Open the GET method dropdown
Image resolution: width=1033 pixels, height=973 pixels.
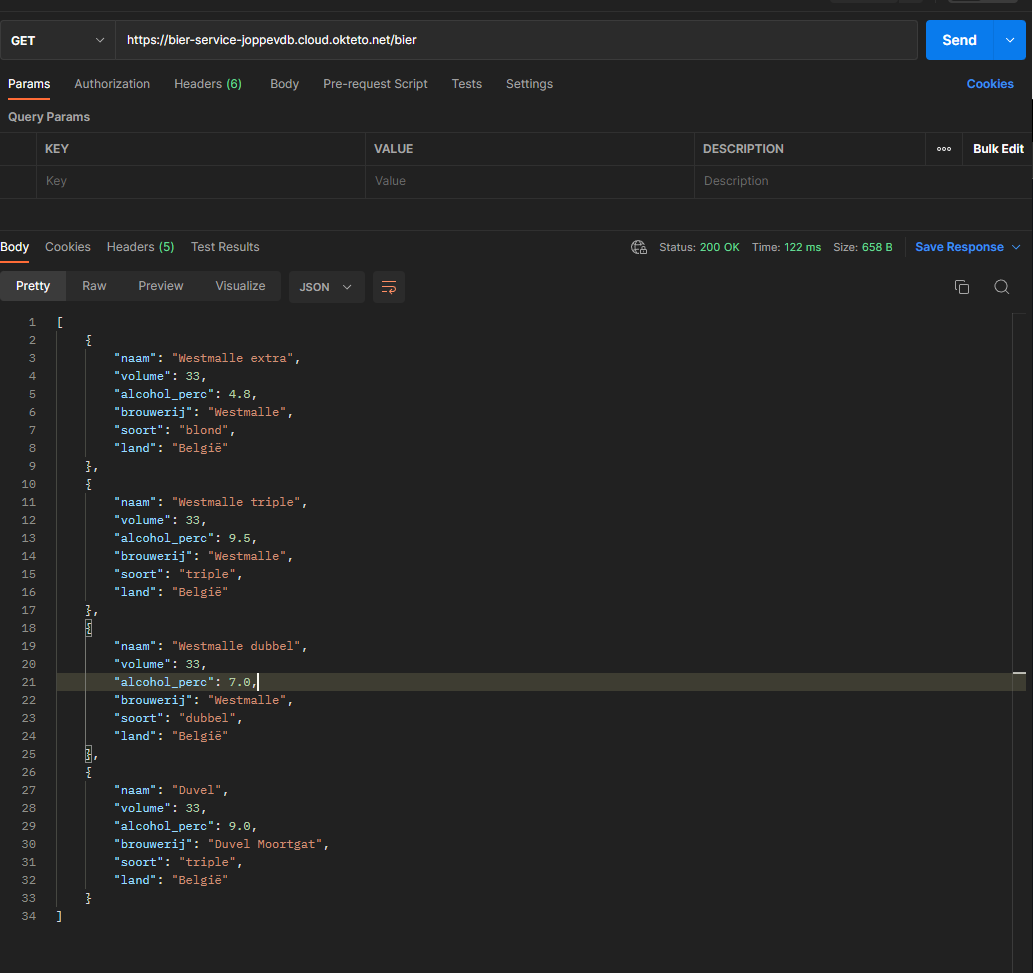[x=58, y=40]
